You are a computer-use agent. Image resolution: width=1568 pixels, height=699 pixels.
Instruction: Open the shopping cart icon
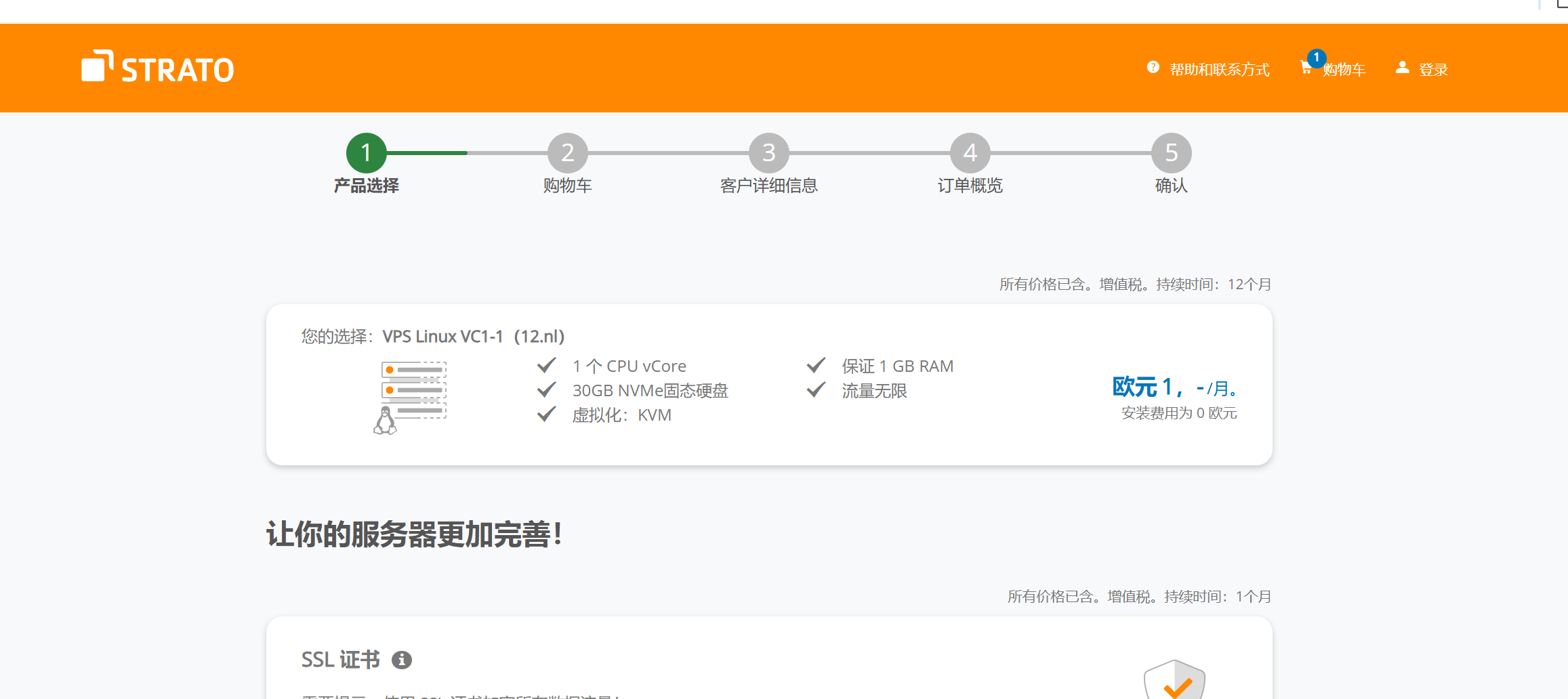click(x=1305, y=68)
